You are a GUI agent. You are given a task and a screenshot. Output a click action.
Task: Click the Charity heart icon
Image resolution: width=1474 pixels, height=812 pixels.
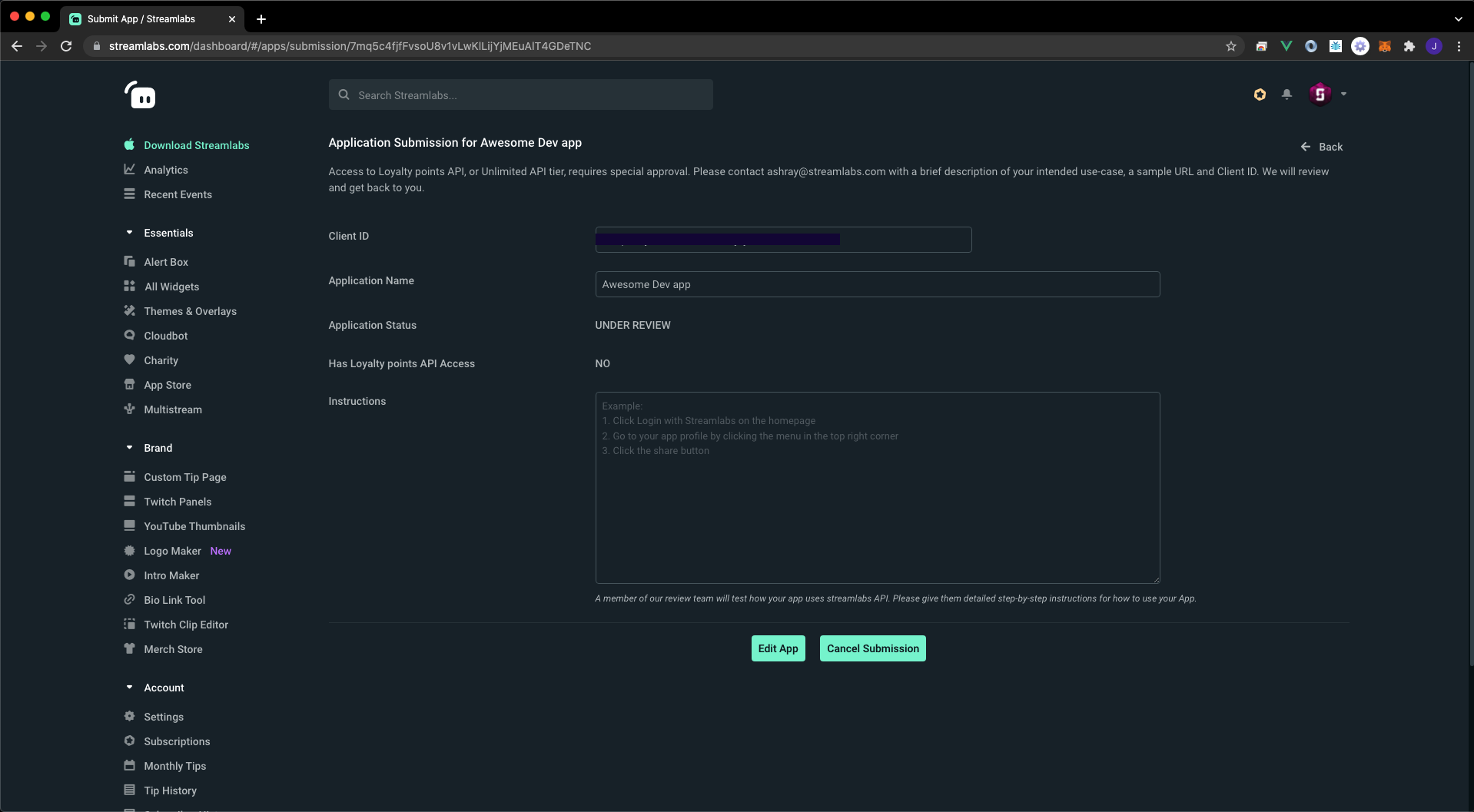coord(129,360)
